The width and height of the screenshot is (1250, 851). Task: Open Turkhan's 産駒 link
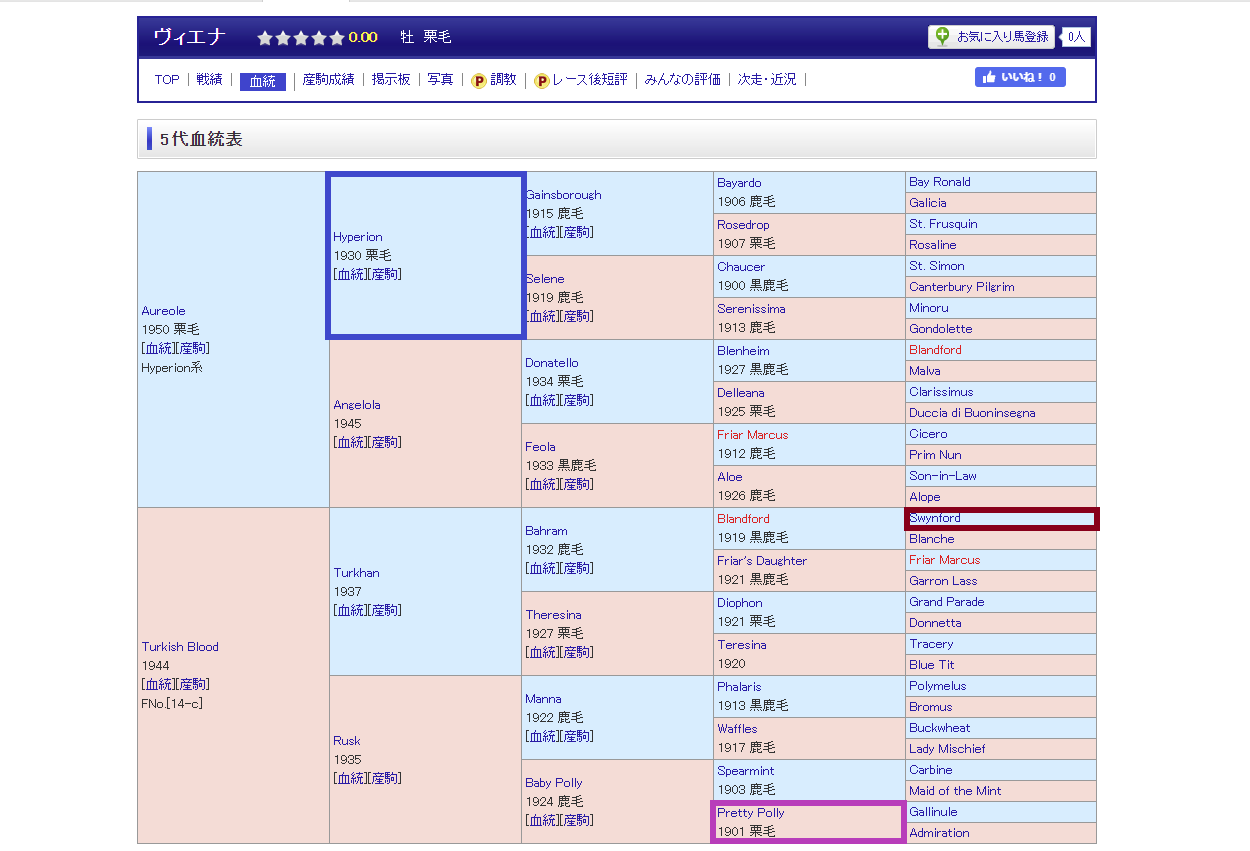pyautogui.click(x=386, y=610)
